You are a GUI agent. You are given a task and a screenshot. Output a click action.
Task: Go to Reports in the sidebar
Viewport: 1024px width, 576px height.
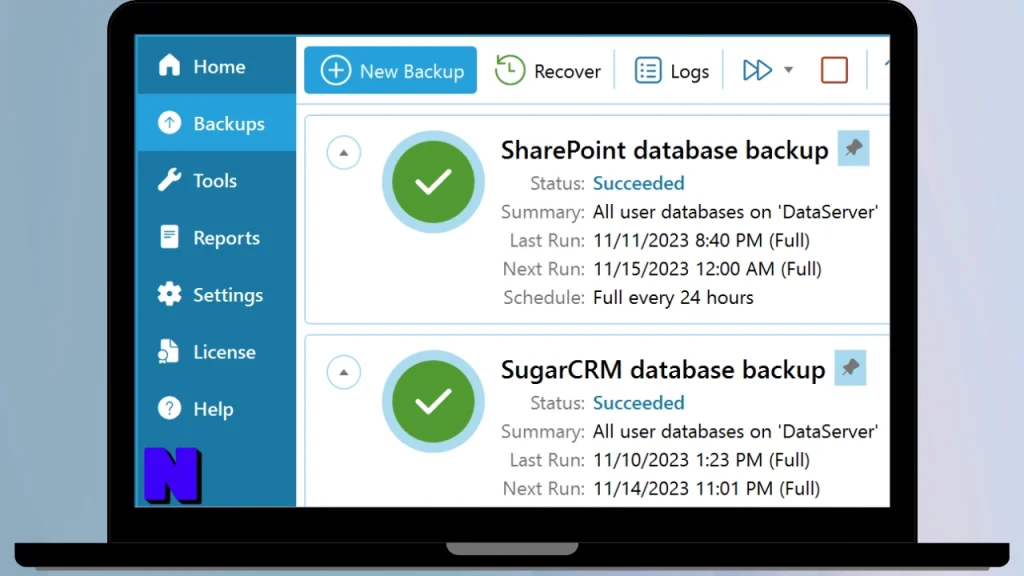(216, 237)
